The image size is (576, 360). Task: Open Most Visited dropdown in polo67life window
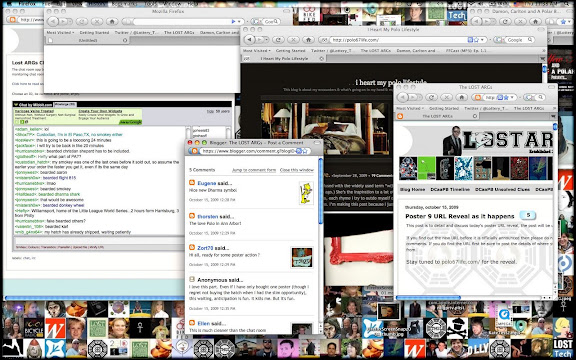256,51
